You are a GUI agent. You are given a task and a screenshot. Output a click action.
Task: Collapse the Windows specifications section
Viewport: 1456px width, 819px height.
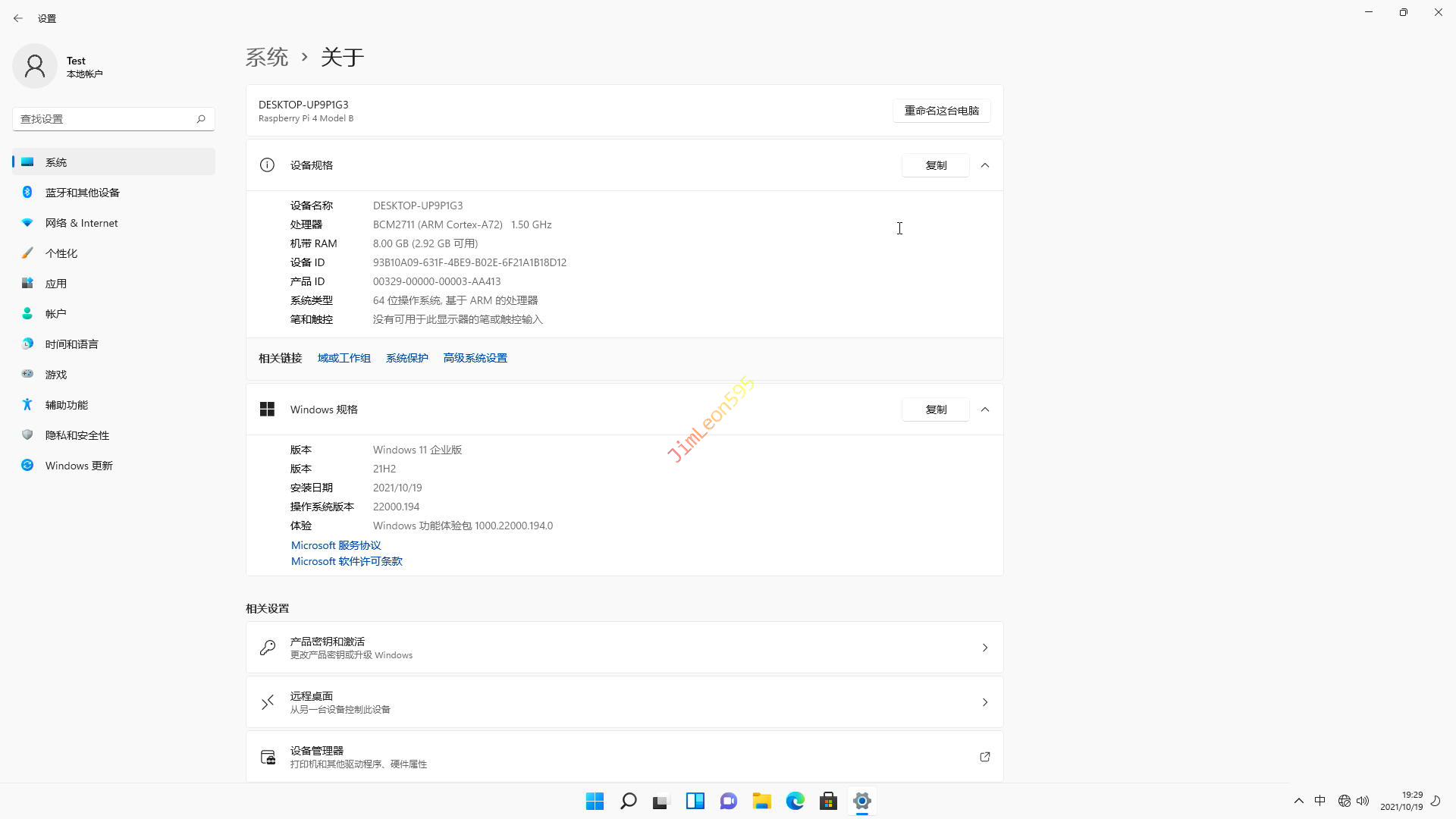tap(984, 409)
